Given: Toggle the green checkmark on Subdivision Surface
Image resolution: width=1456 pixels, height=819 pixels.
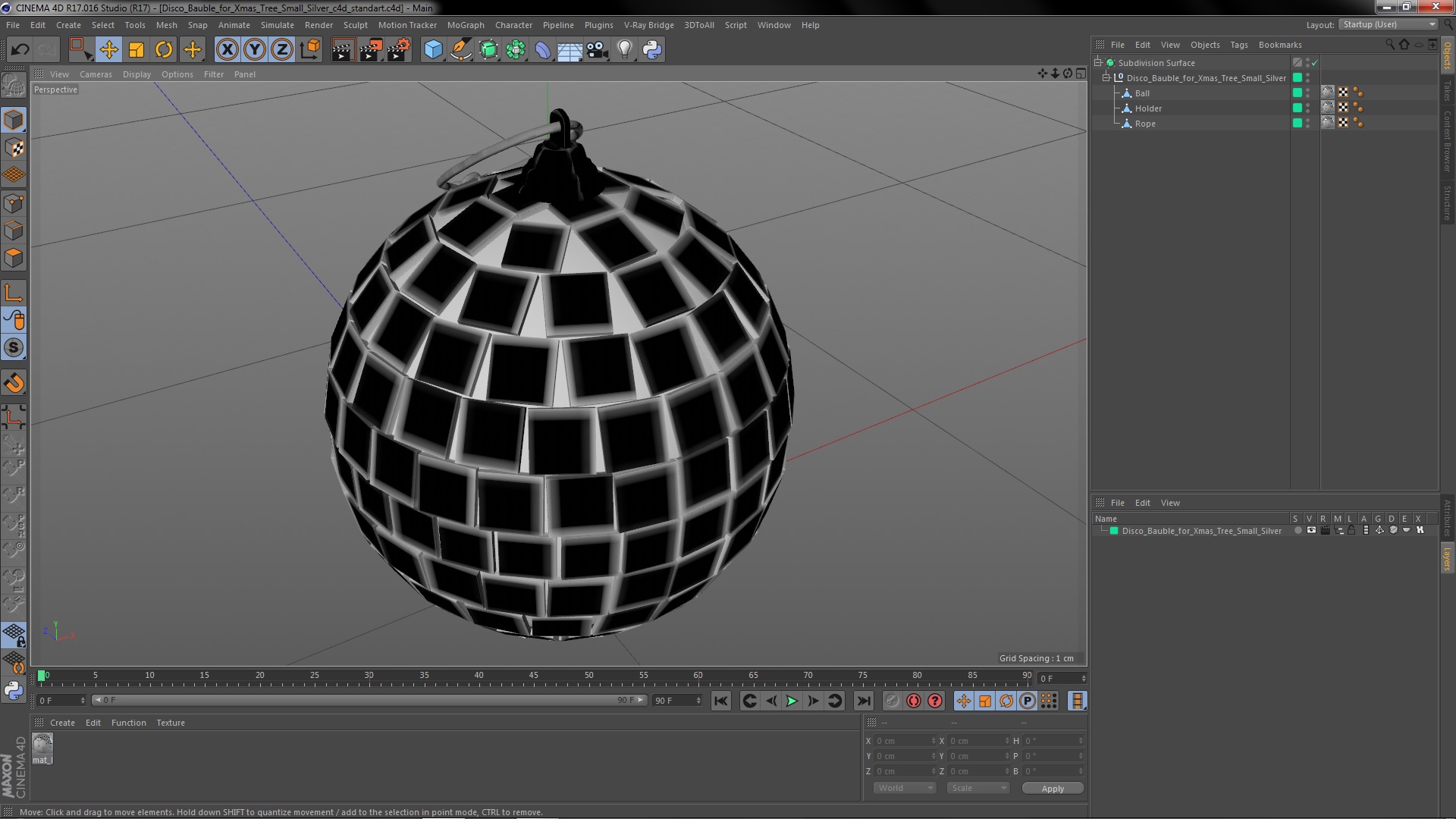Looking at the screenshot, I should 1315,63.
